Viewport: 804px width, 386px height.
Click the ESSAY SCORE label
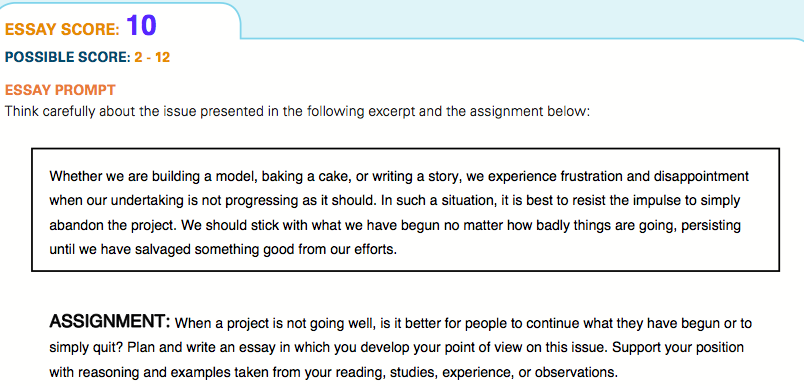(x=62, y=29)
